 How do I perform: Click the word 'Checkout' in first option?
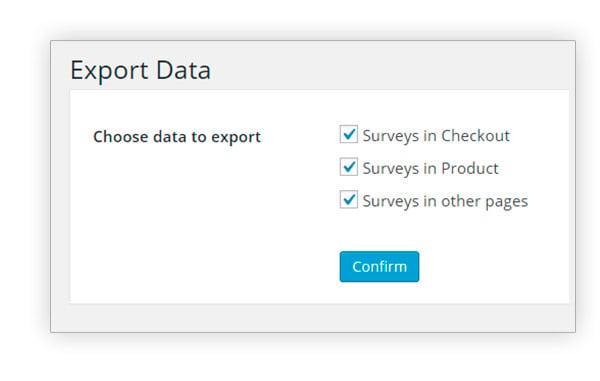[475, 135]
